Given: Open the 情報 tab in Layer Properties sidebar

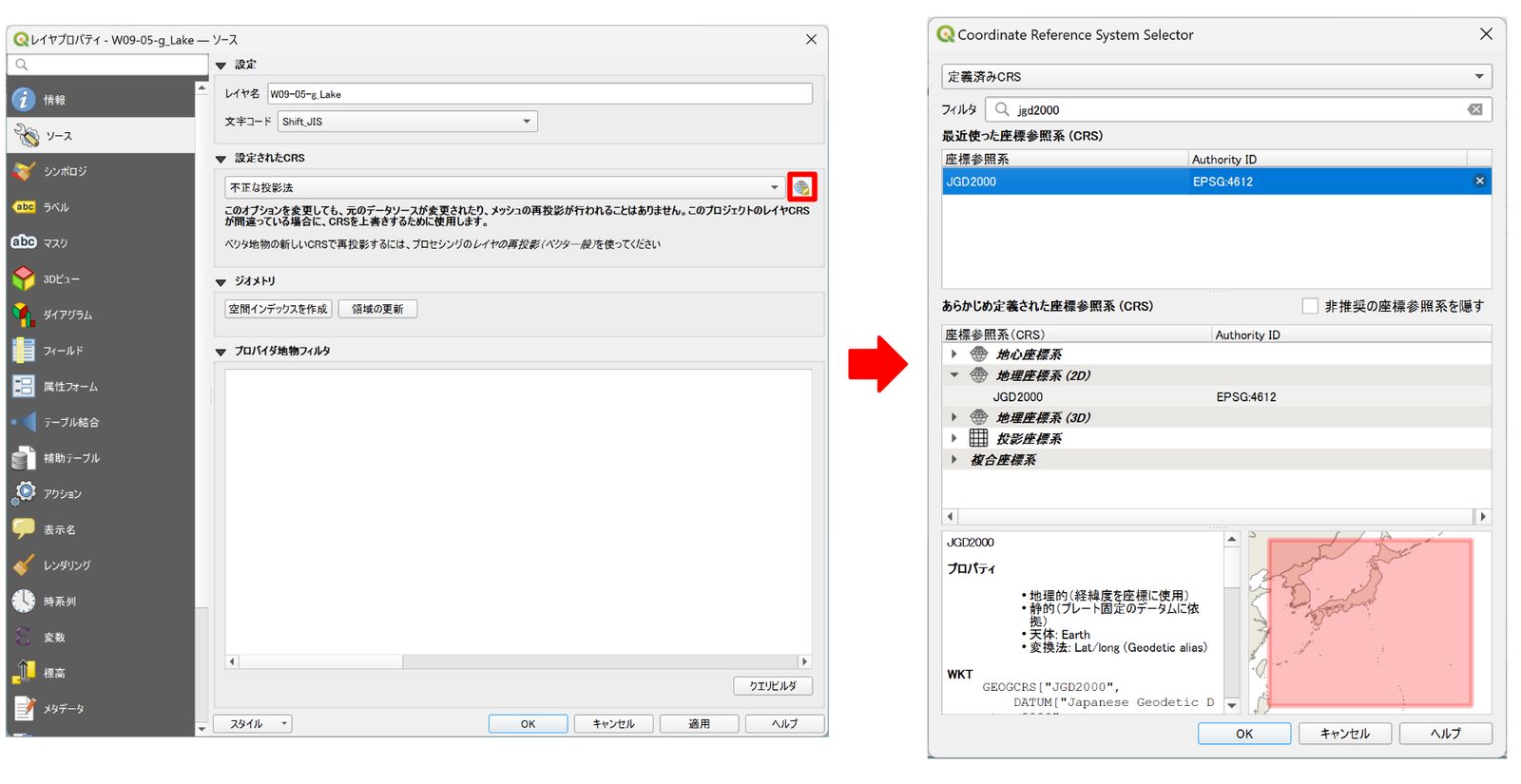Looking at the screenshot, I should [x=101, y=100].
